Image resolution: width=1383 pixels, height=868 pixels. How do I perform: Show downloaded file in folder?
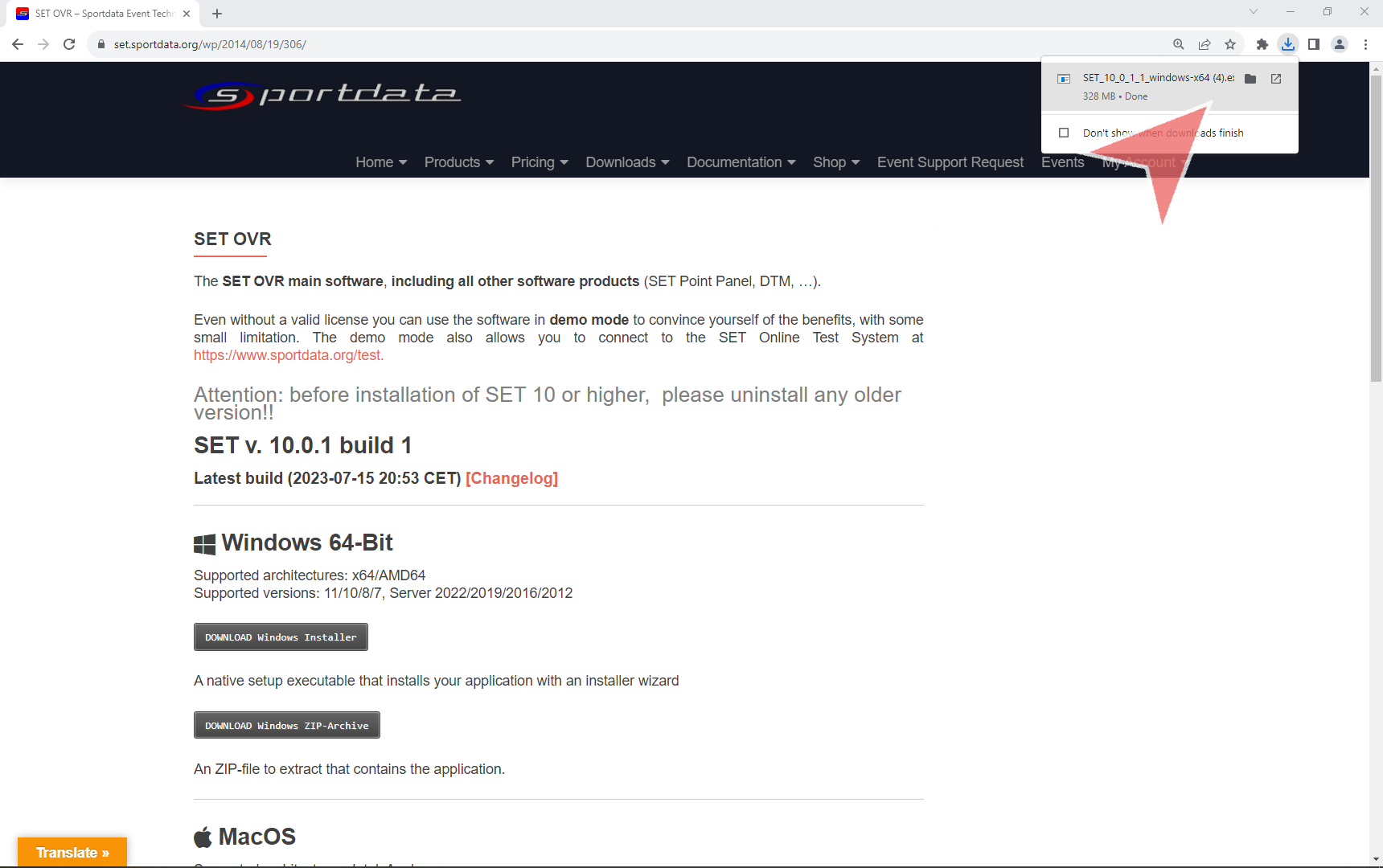[1250, 79]
